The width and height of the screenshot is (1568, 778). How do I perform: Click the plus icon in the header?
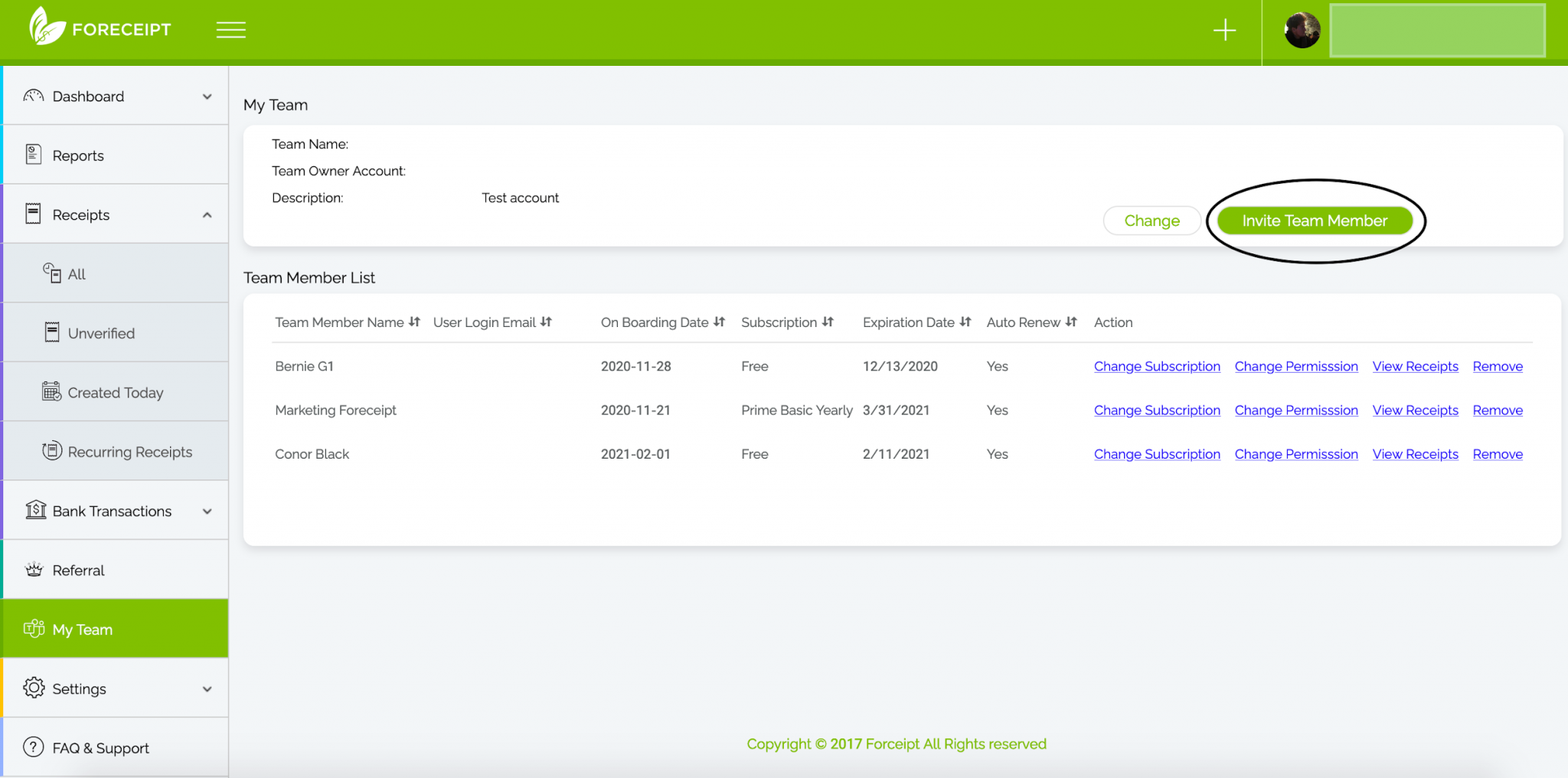coord(1223,30)
